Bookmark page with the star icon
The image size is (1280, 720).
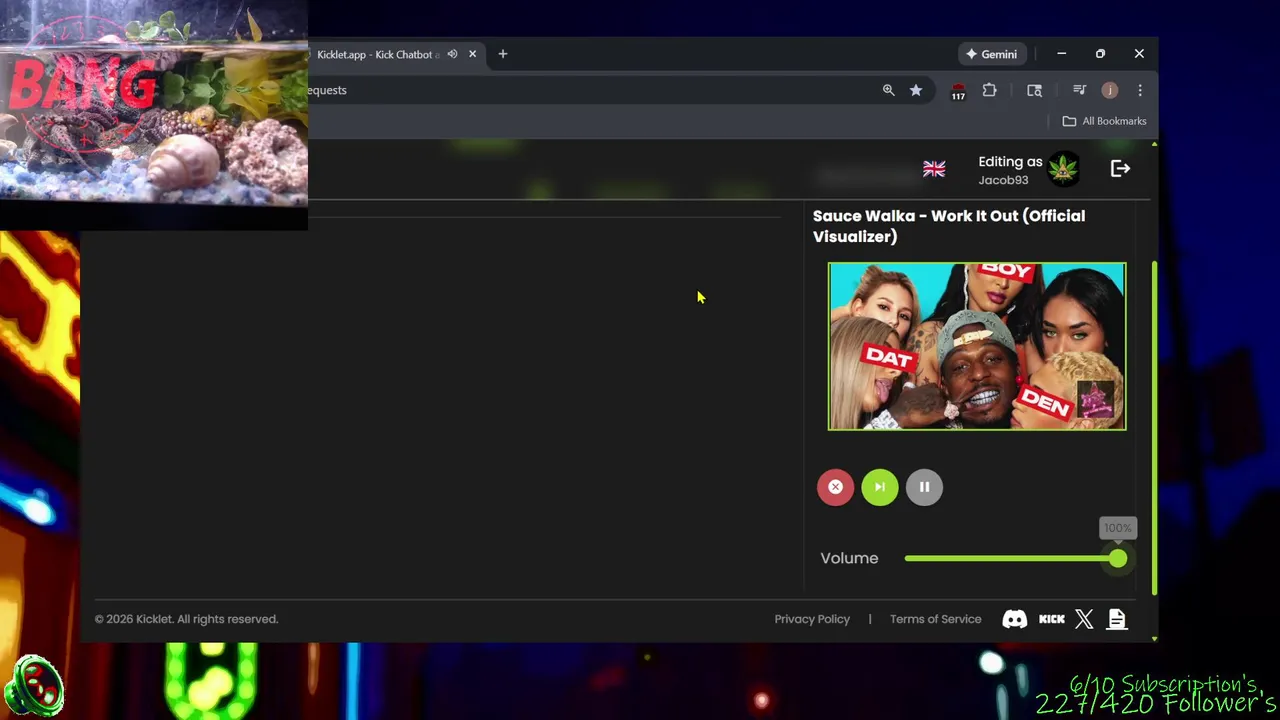(x=916, y=90)
